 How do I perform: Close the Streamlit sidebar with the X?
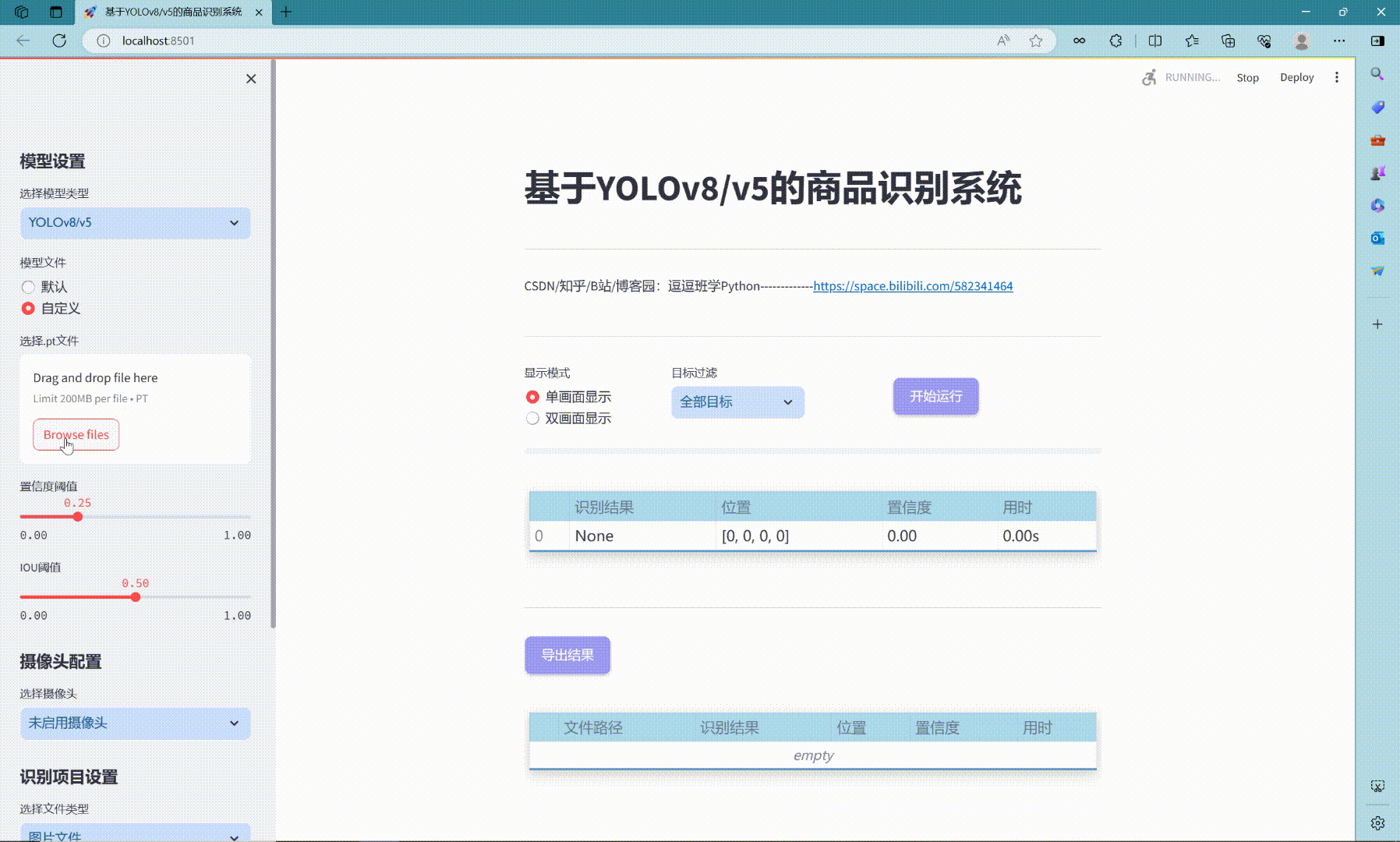coord(251,79)
